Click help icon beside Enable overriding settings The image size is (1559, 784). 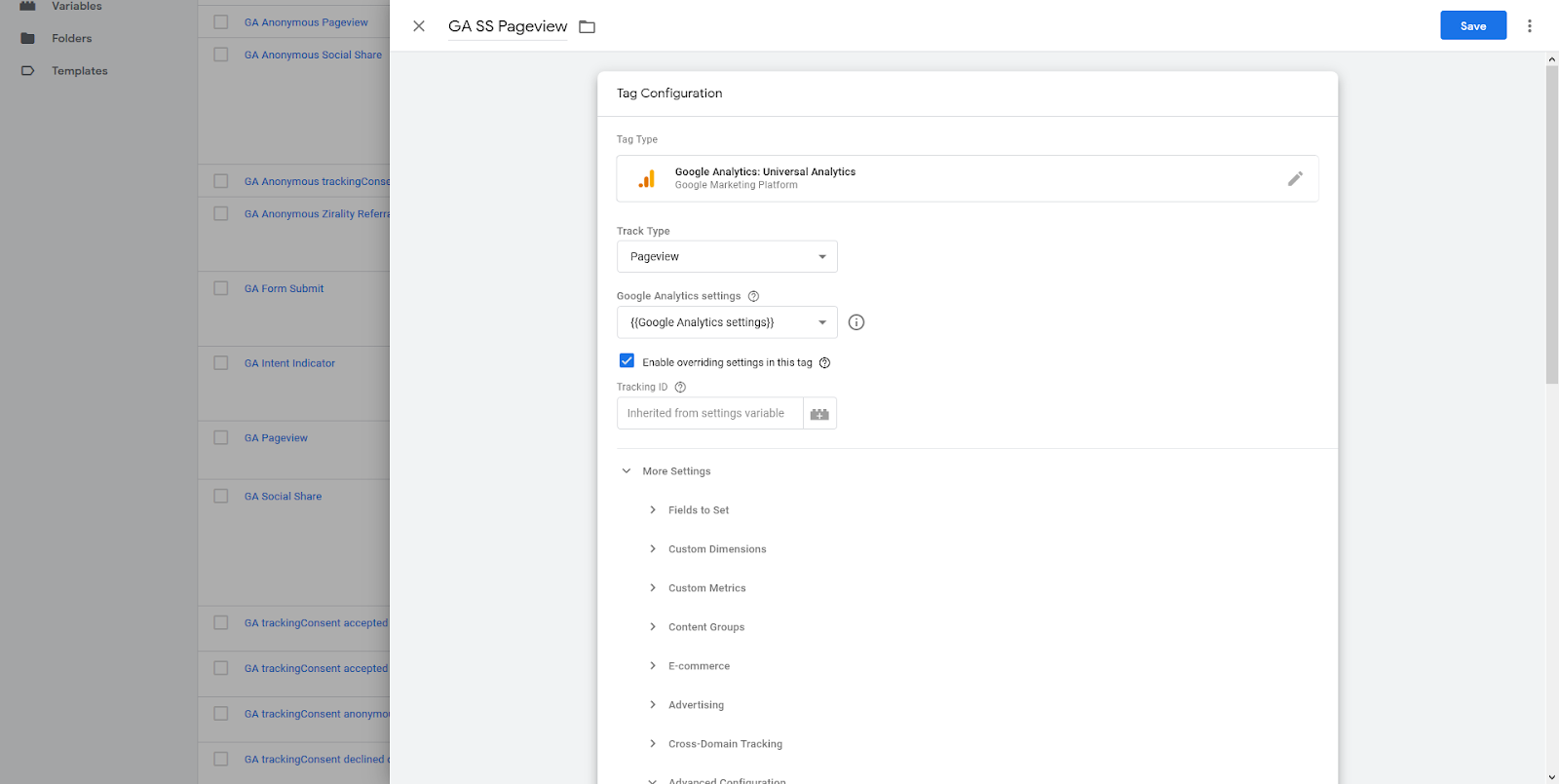824,363
